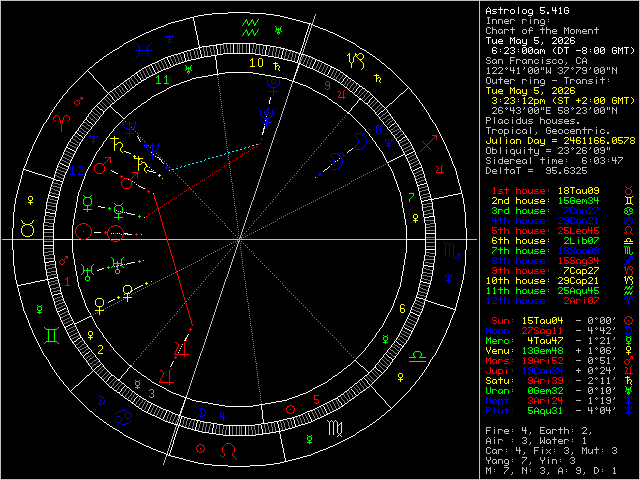Select the Jupiter position value '19Can34'

coord(542,371)
